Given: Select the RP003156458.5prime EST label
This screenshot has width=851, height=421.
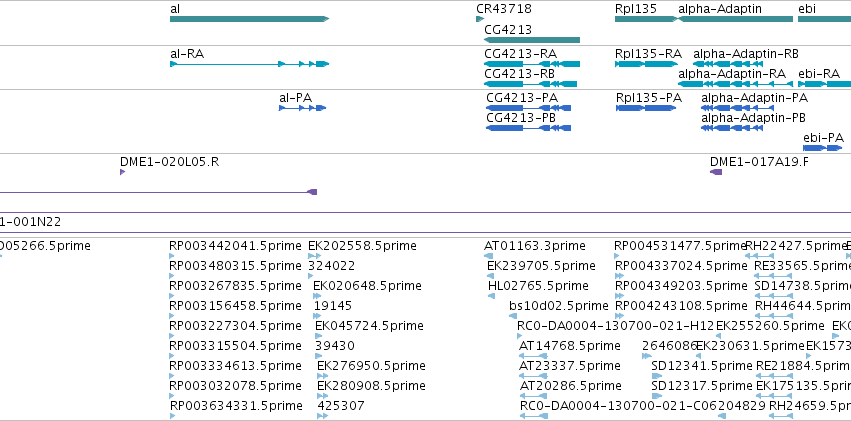Looking at the screenshot, I should point(235,306).
